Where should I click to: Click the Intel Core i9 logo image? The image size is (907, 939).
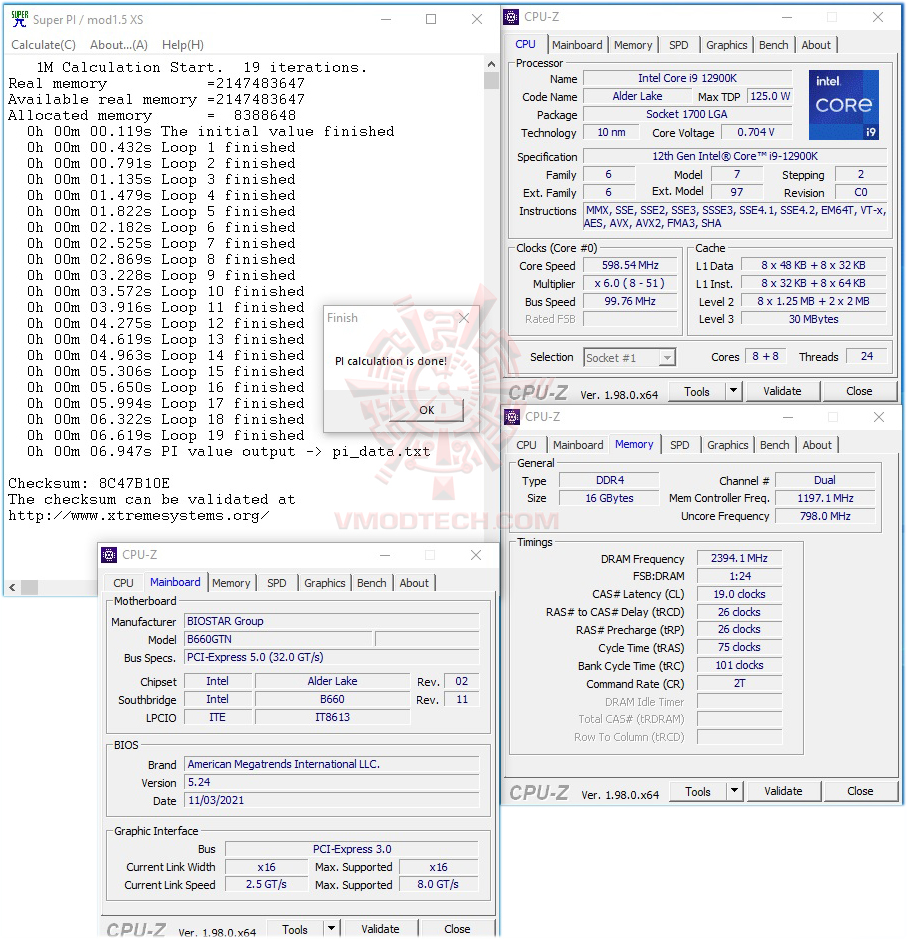point(844,105)
